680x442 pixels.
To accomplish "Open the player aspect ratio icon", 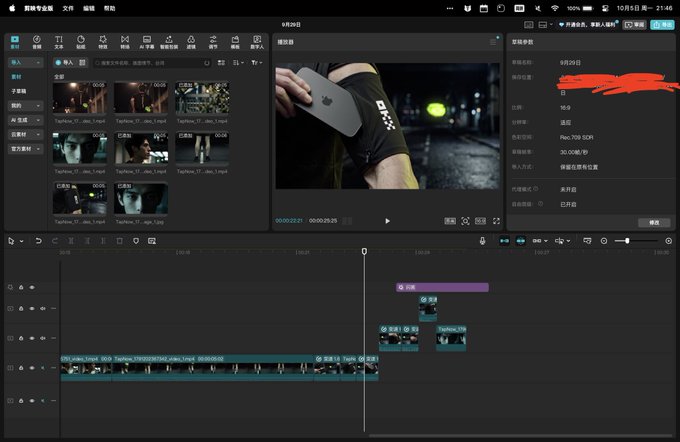I will (481, 221).
